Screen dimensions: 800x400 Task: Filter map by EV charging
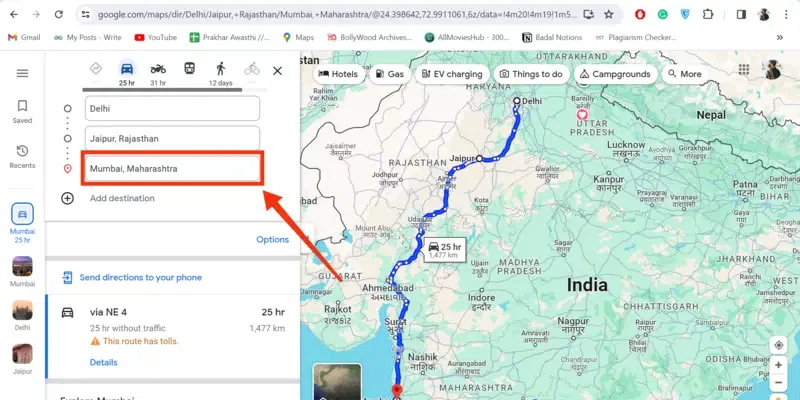pos(452,74)
